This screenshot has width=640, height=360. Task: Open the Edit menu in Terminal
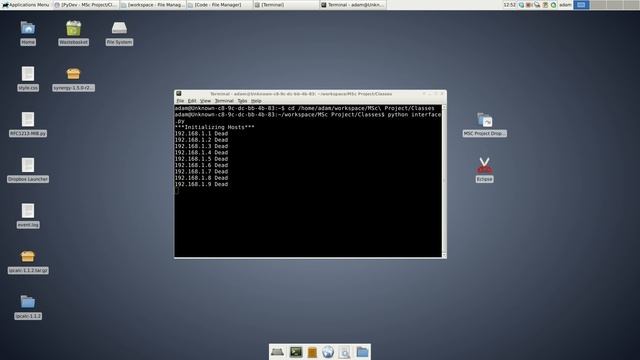pyautogui.click(x=192, y=101)
